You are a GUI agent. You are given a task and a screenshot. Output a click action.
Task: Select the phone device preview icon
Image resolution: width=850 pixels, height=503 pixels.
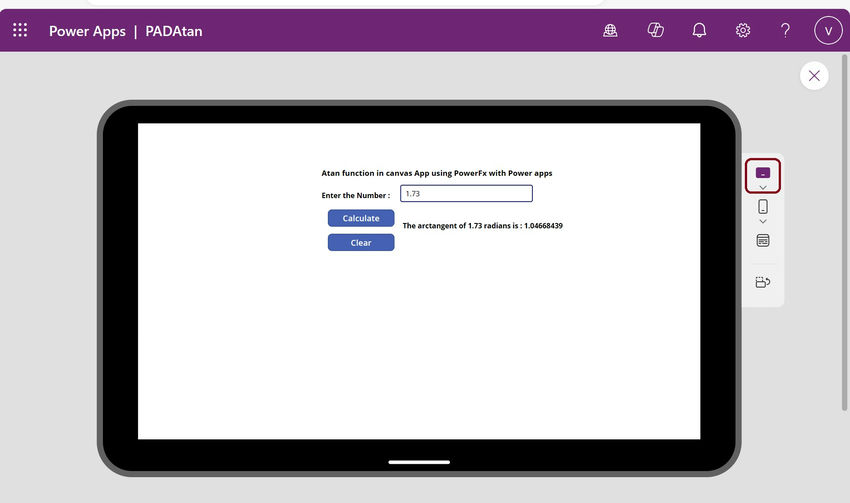(x=763, y=207)
